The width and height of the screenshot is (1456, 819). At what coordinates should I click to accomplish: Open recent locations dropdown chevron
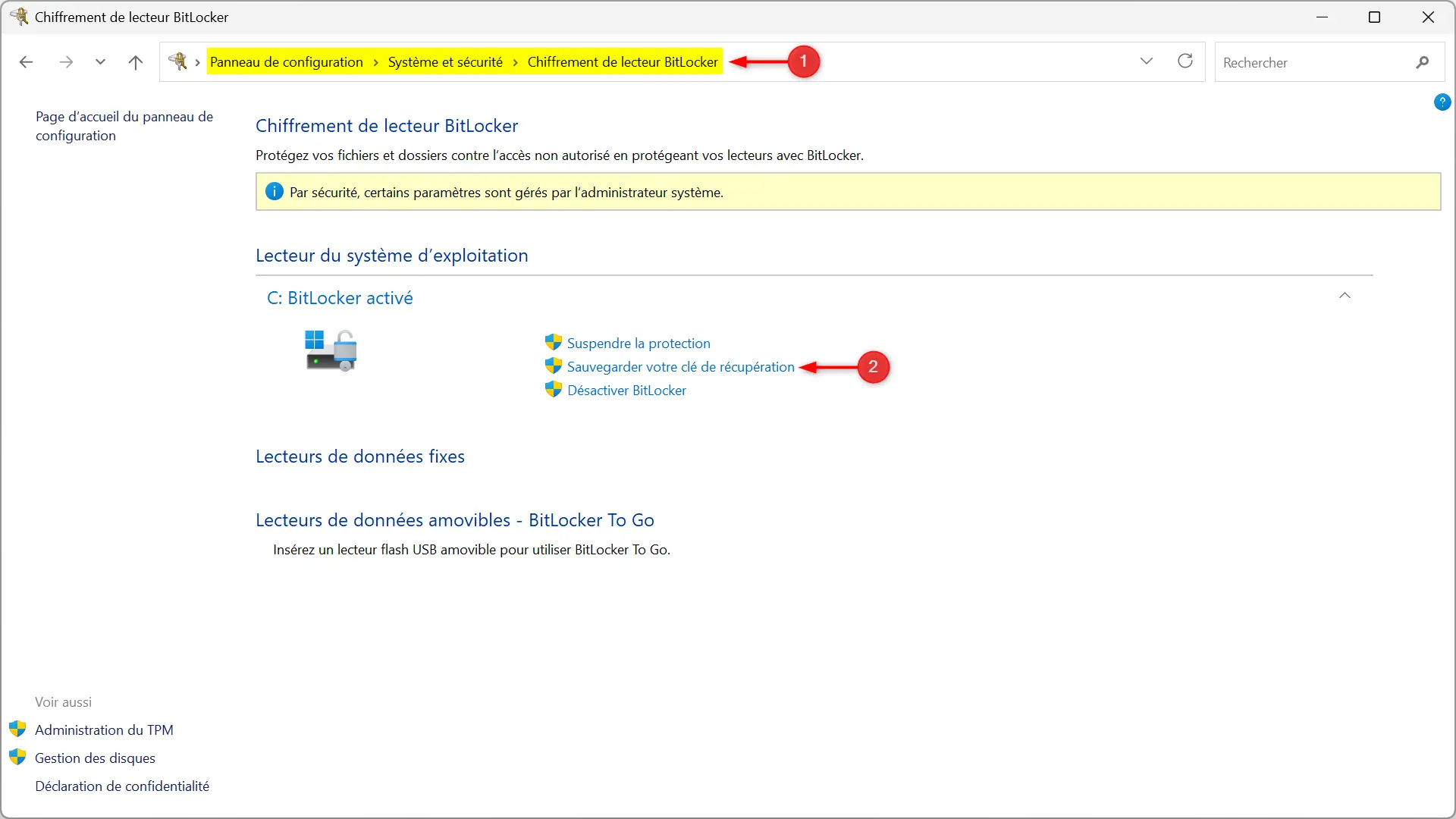click(x=100, y=62)
